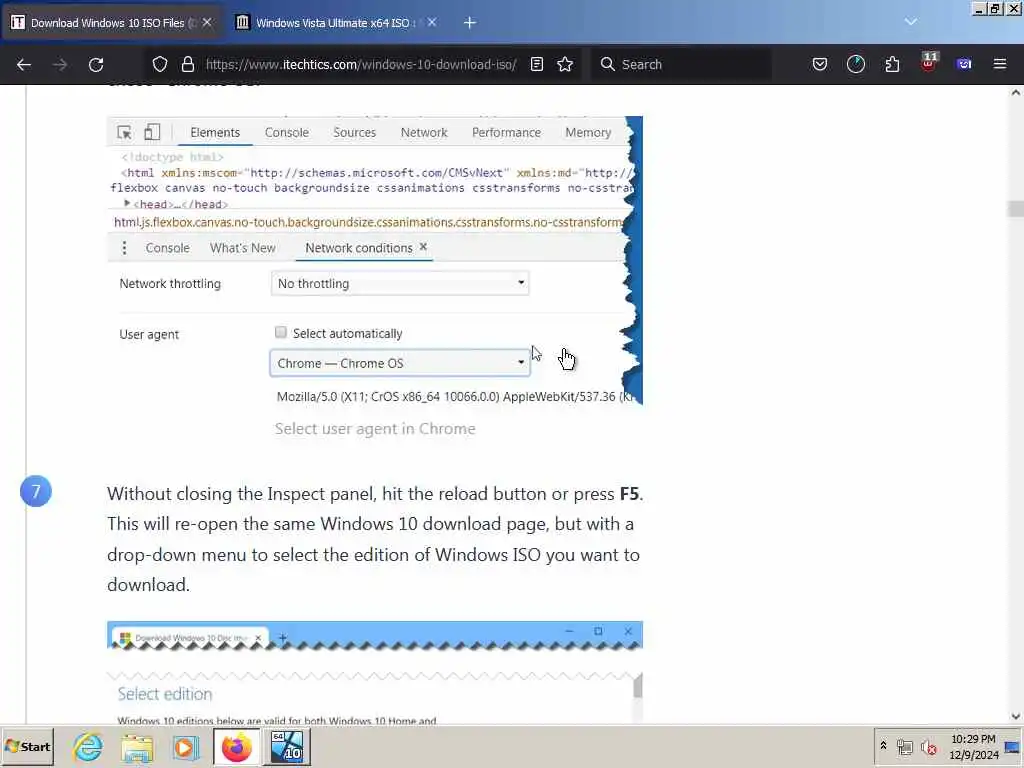Open a new tab with plus

[470, 23]
